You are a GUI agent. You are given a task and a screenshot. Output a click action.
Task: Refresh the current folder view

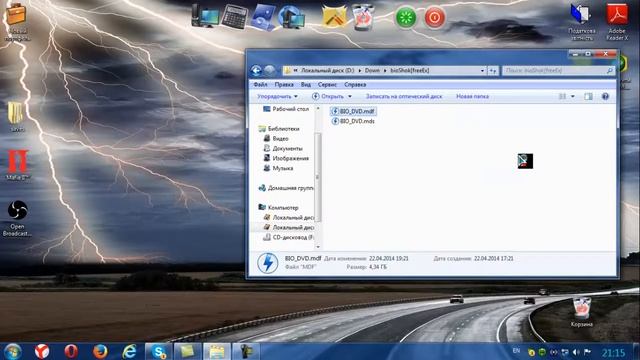(x=493, y=71)
